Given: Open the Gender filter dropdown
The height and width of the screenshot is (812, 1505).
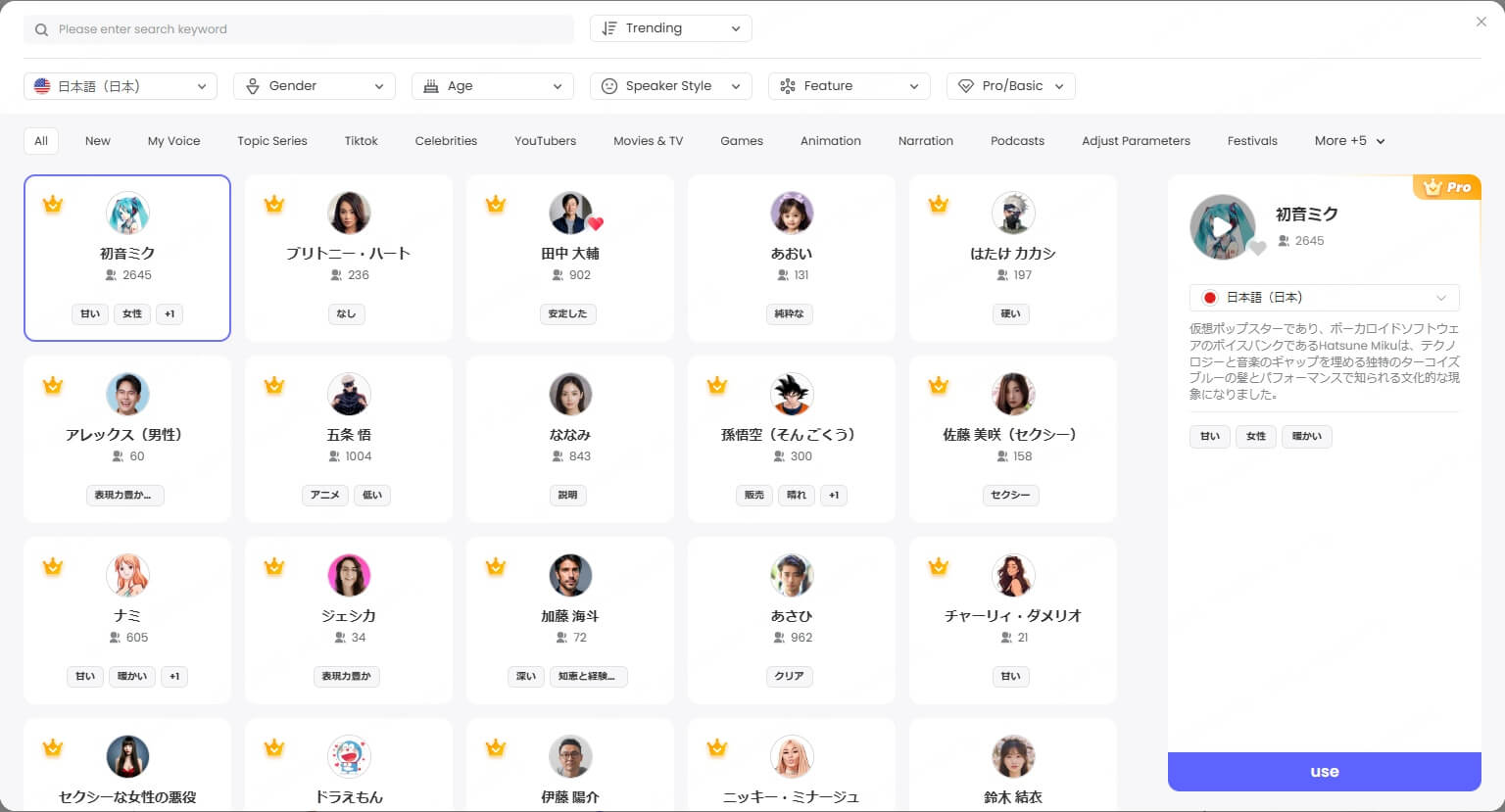Looking at the screenshot, I should [x=315, y=86].
